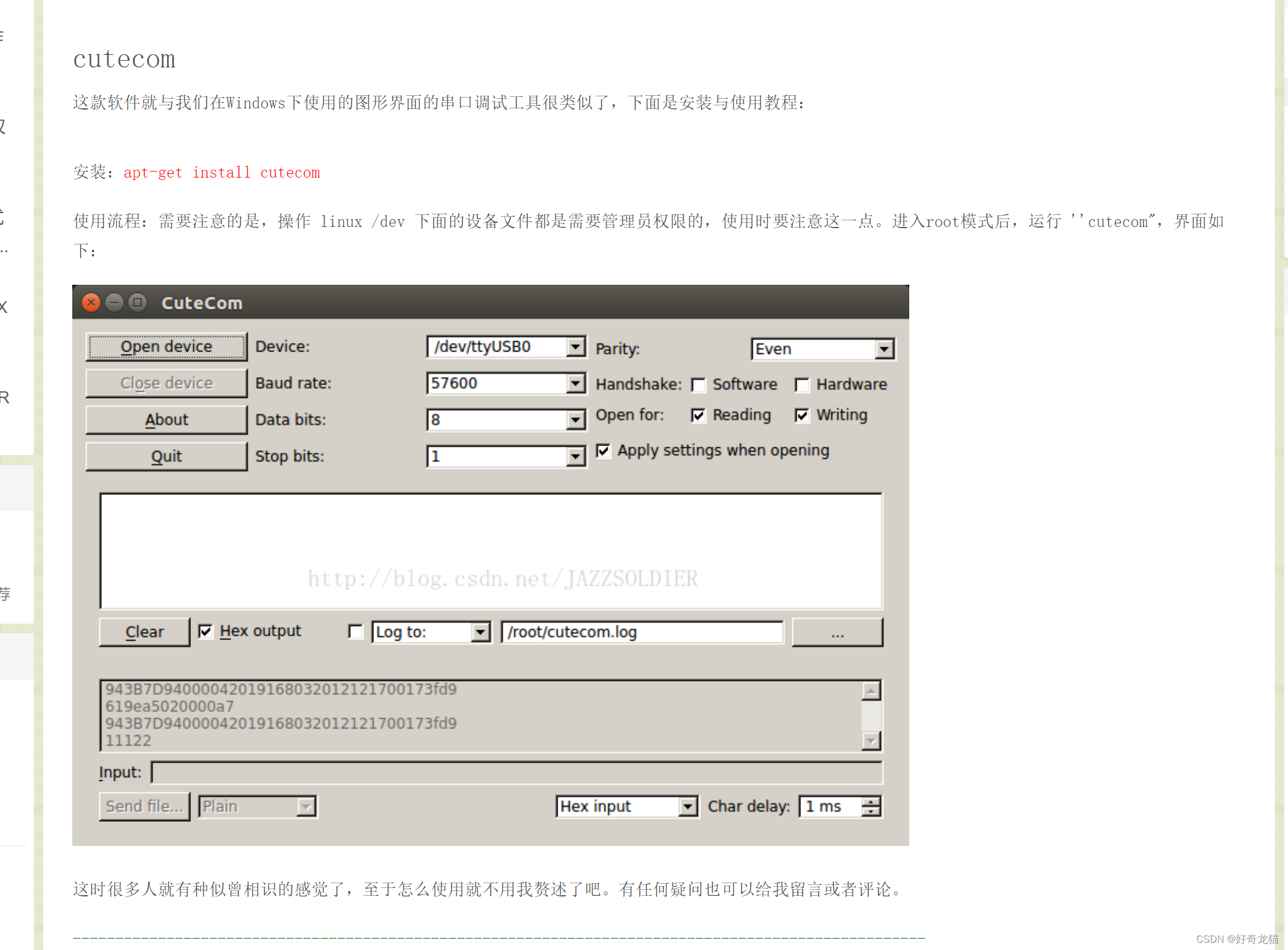1288x950 pixels.
Task: Toggle the Writing checkbox
Action: coord(802,415)
